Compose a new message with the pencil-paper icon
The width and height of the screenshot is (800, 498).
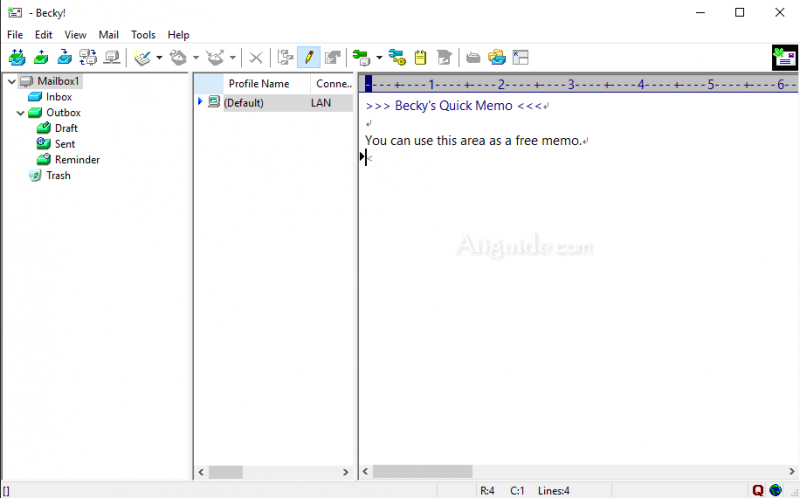point(142,58)
